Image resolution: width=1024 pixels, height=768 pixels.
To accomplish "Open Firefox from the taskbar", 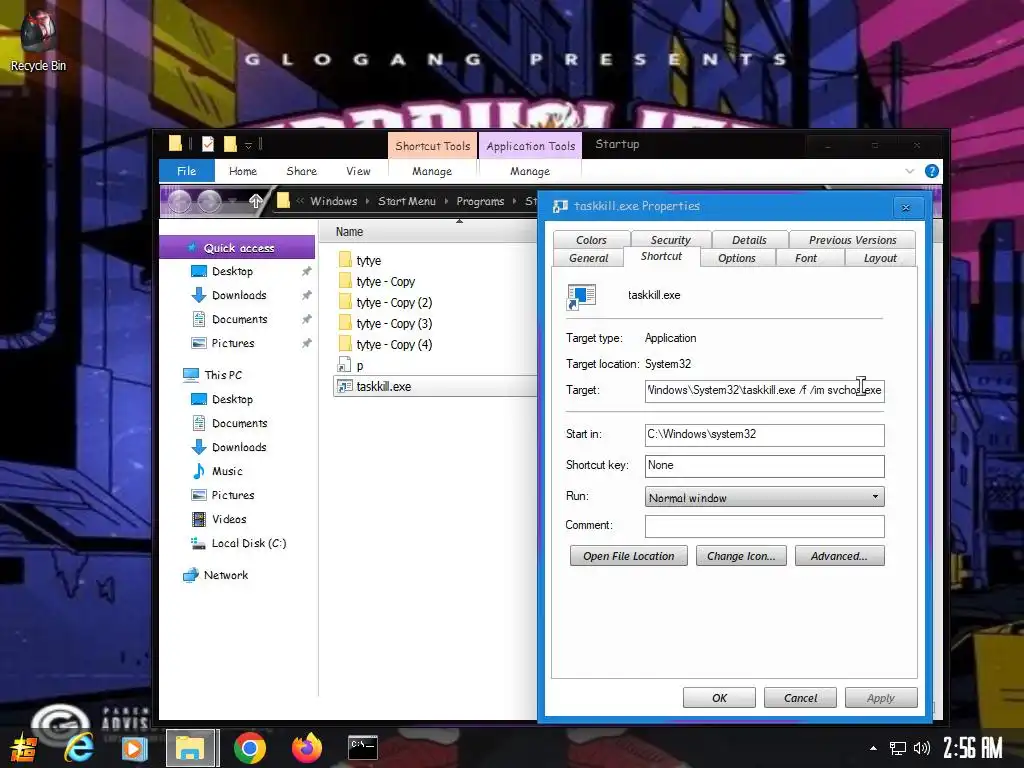I will pyautogui.click(x=306, y=748).
